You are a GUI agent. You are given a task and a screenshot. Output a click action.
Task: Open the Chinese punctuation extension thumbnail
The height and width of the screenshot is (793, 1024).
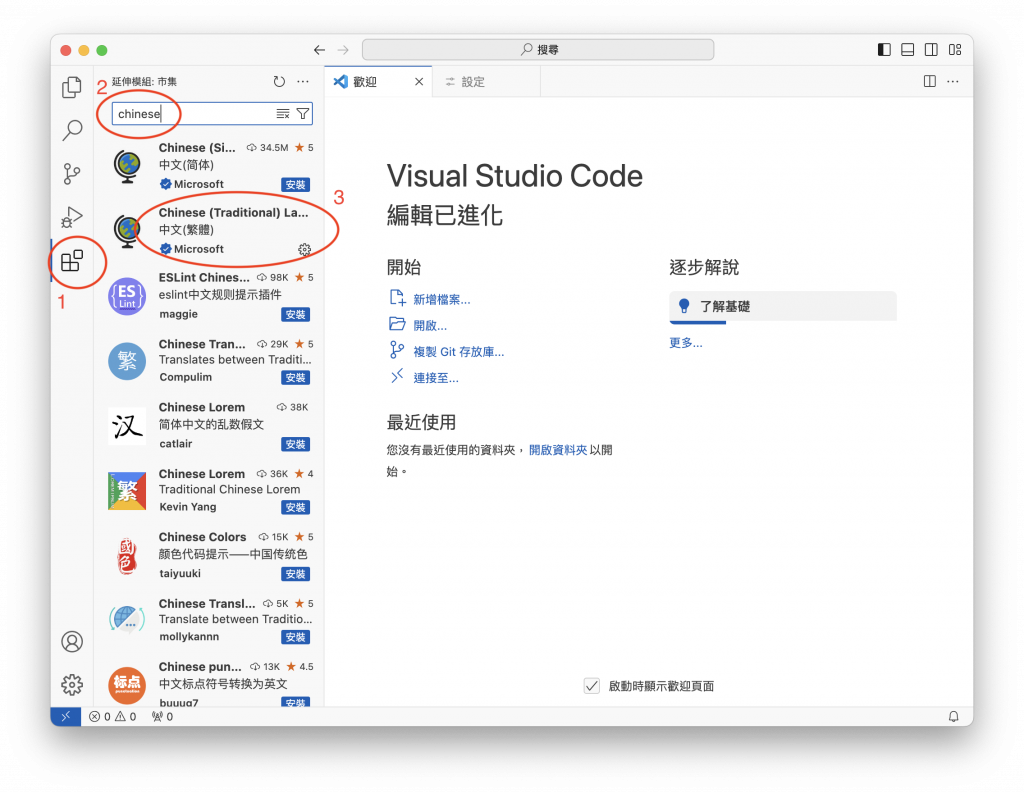[127, 685]
